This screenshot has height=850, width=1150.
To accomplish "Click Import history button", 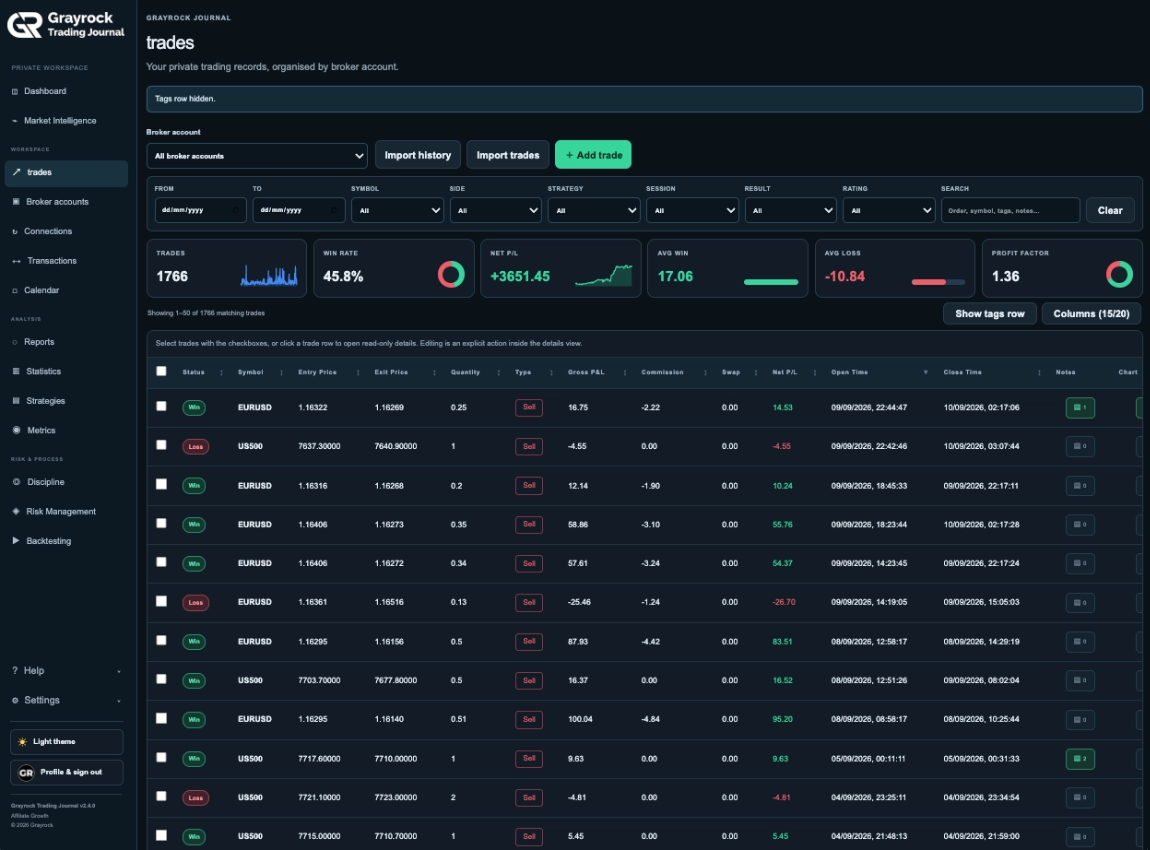I will pyautogui.click(x=417, y=155).
